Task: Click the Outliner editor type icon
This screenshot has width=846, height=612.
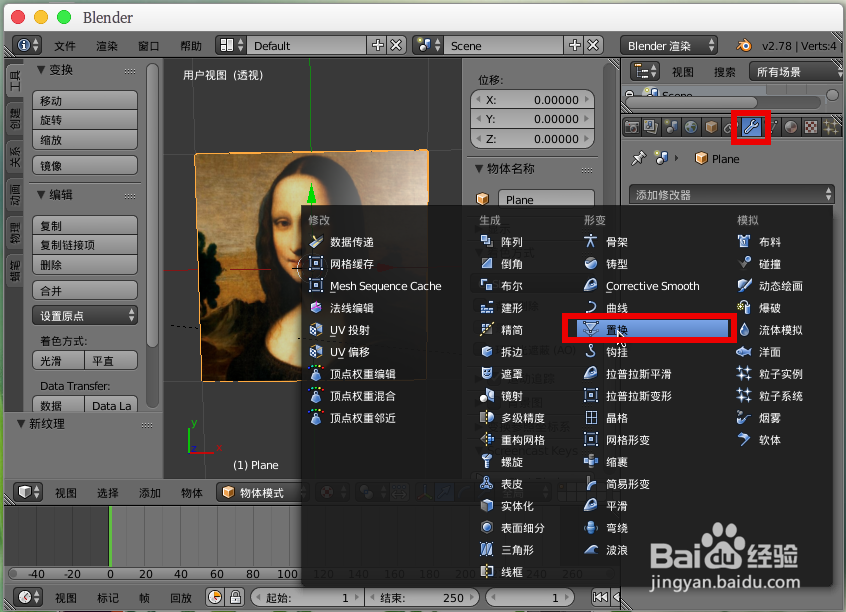Action: click(646, 71)
